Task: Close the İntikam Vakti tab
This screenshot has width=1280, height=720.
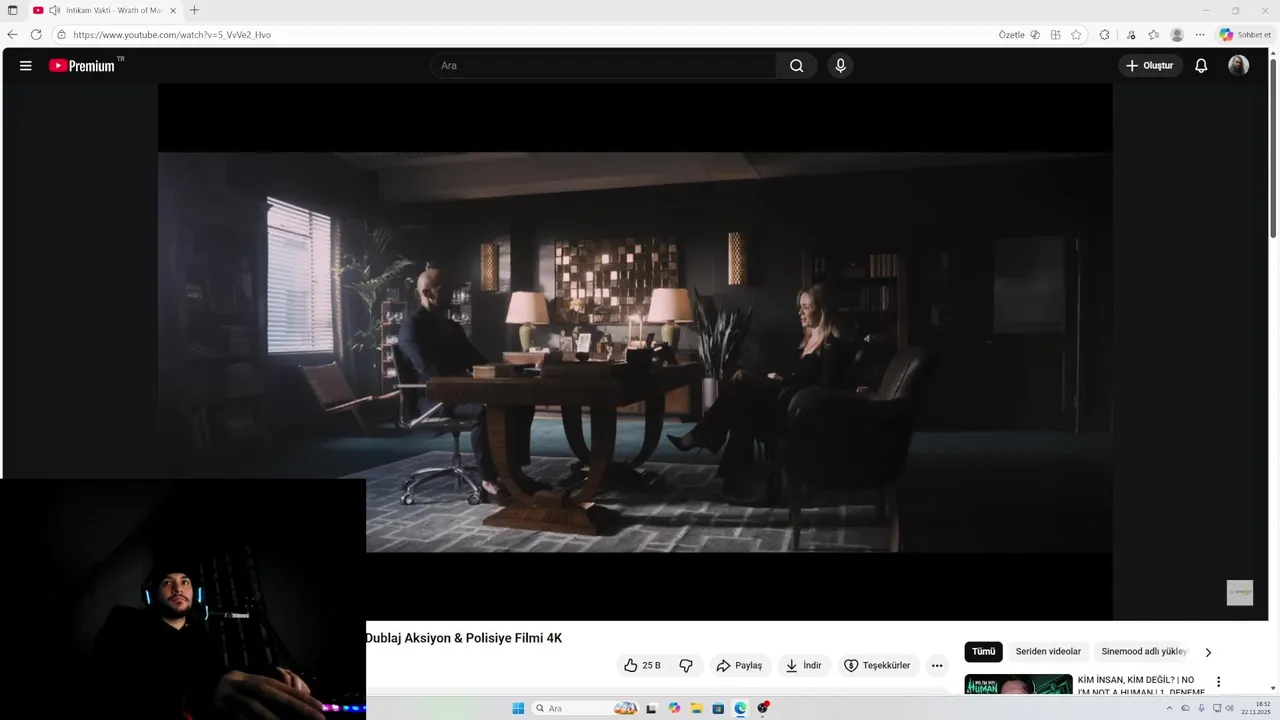Action: click(172, 10)
